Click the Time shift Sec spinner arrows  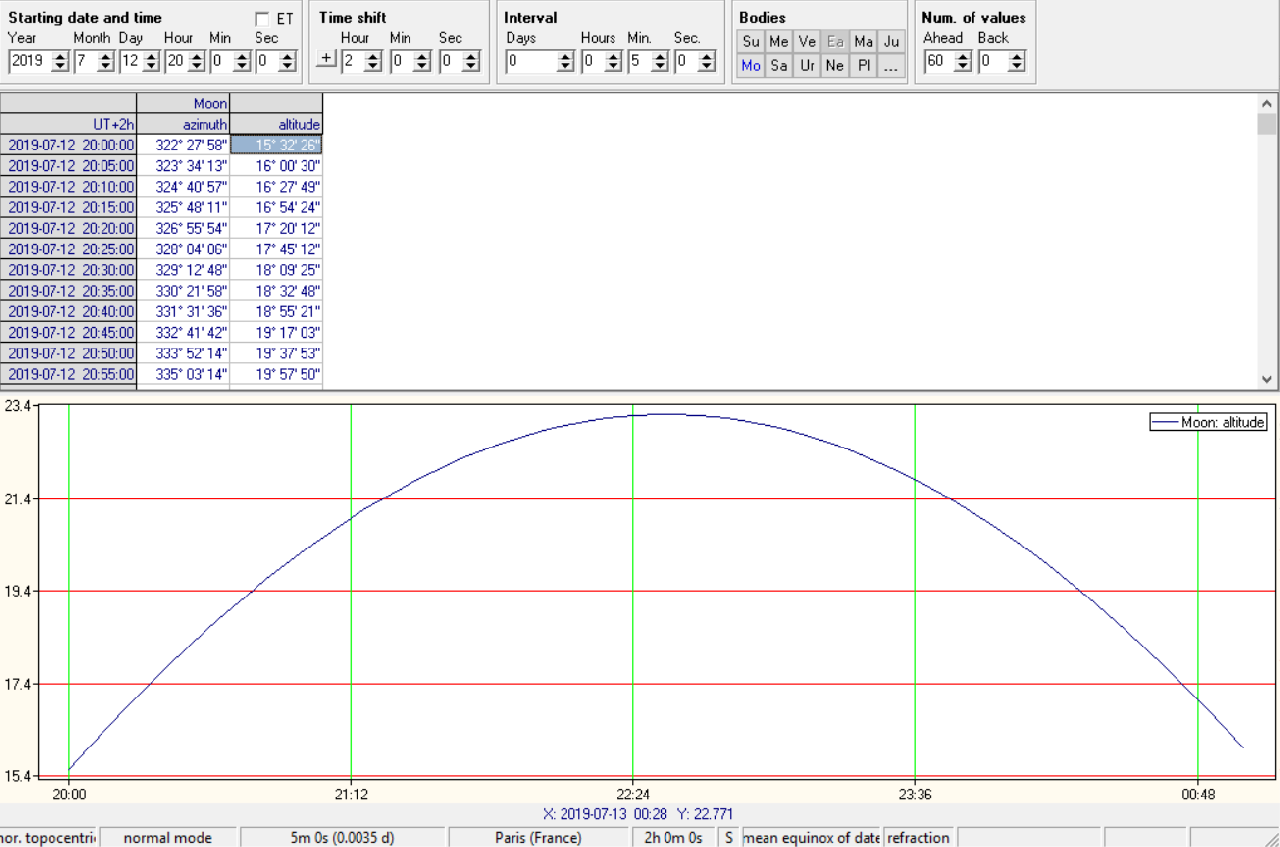471,61
